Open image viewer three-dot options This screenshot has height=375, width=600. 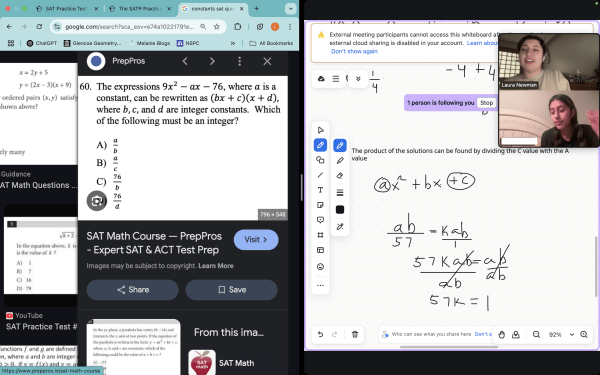click(x=240, y=61)
